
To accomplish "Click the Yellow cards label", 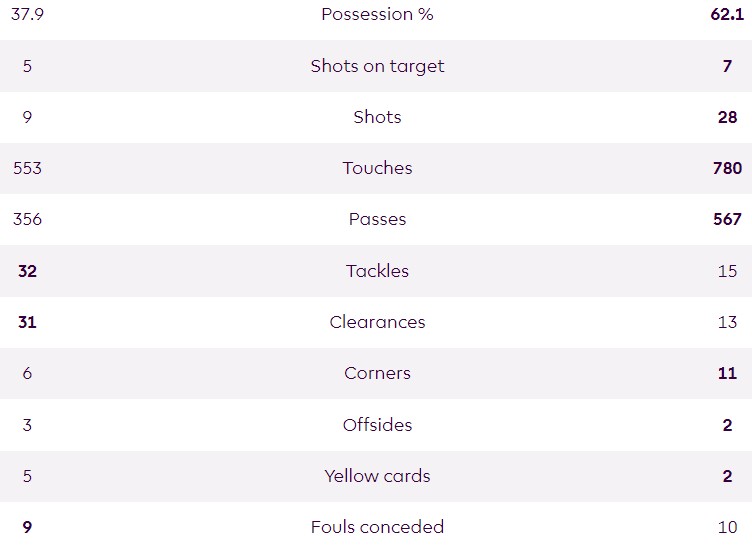I will 377,476.
